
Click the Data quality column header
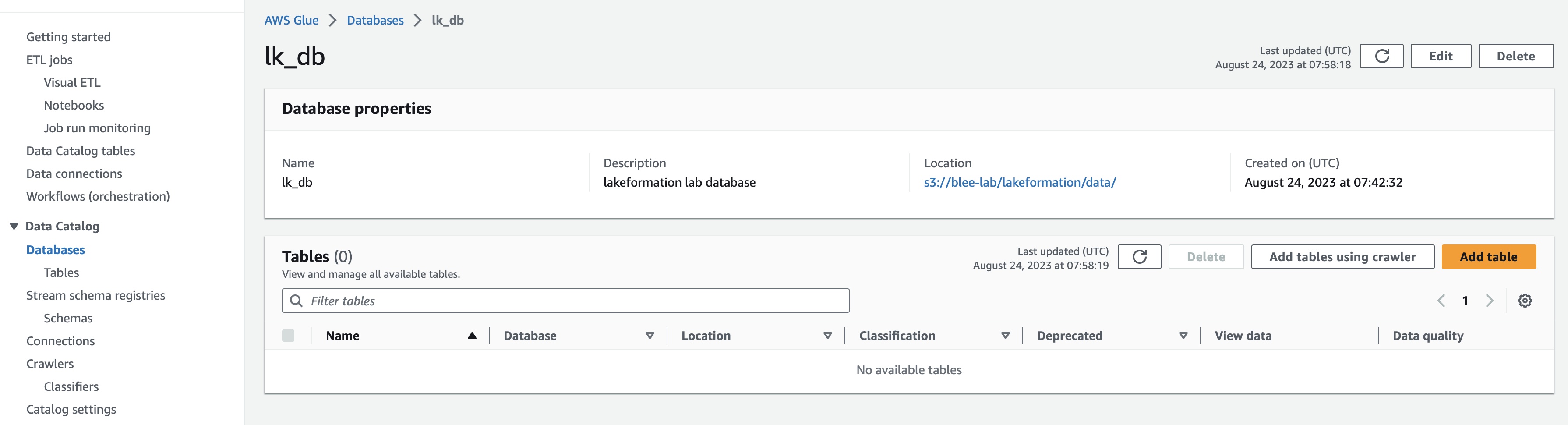(1428, 336)
